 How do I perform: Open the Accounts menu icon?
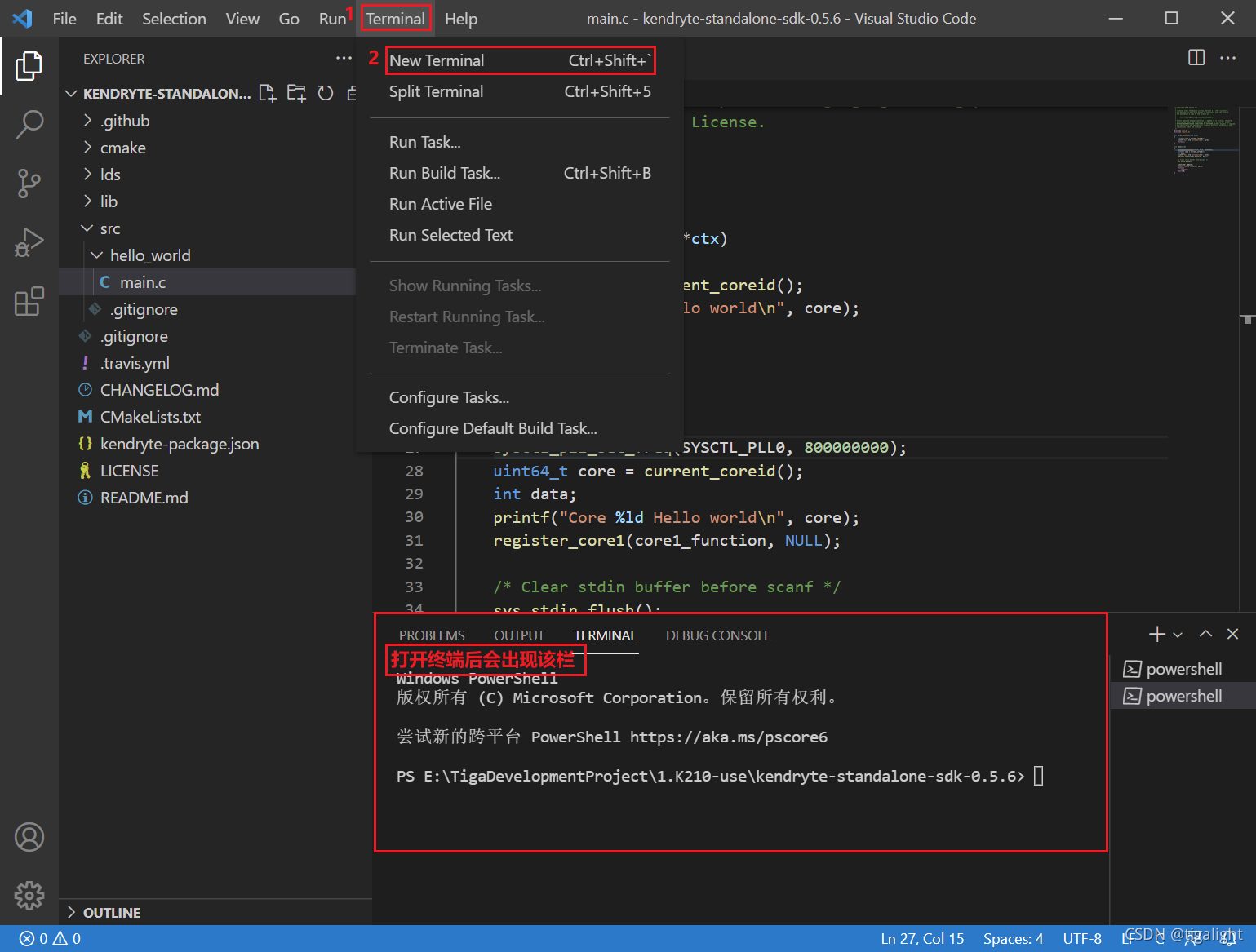(29, 837)
